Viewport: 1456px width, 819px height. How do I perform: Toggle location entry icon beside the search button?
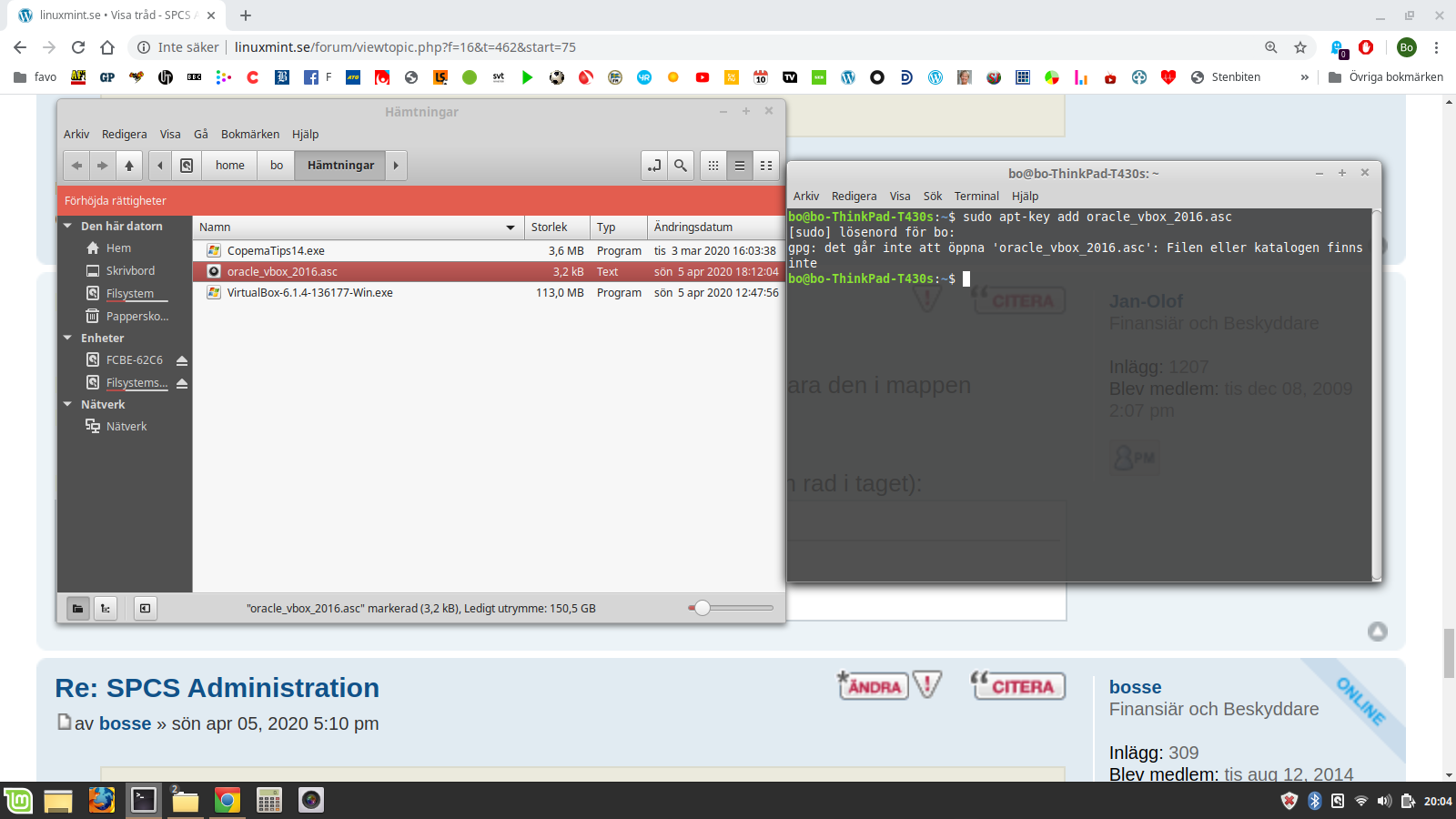click(654, 166)
